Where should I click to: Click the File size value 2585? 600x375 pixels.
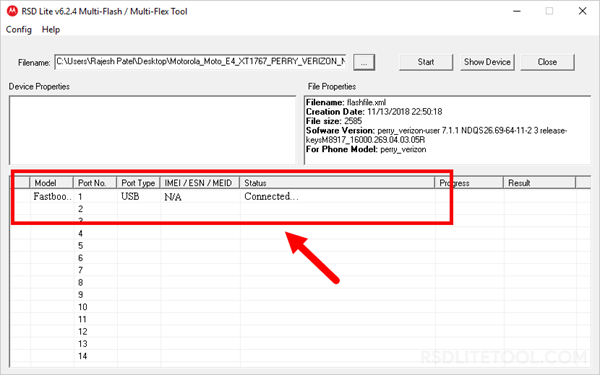[353, 121]
